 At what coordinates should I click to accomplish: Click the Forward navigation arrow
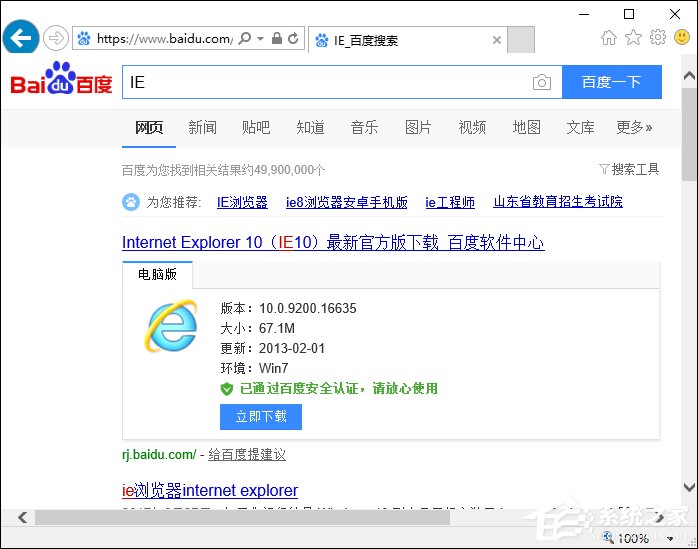(x=56, y=39)
